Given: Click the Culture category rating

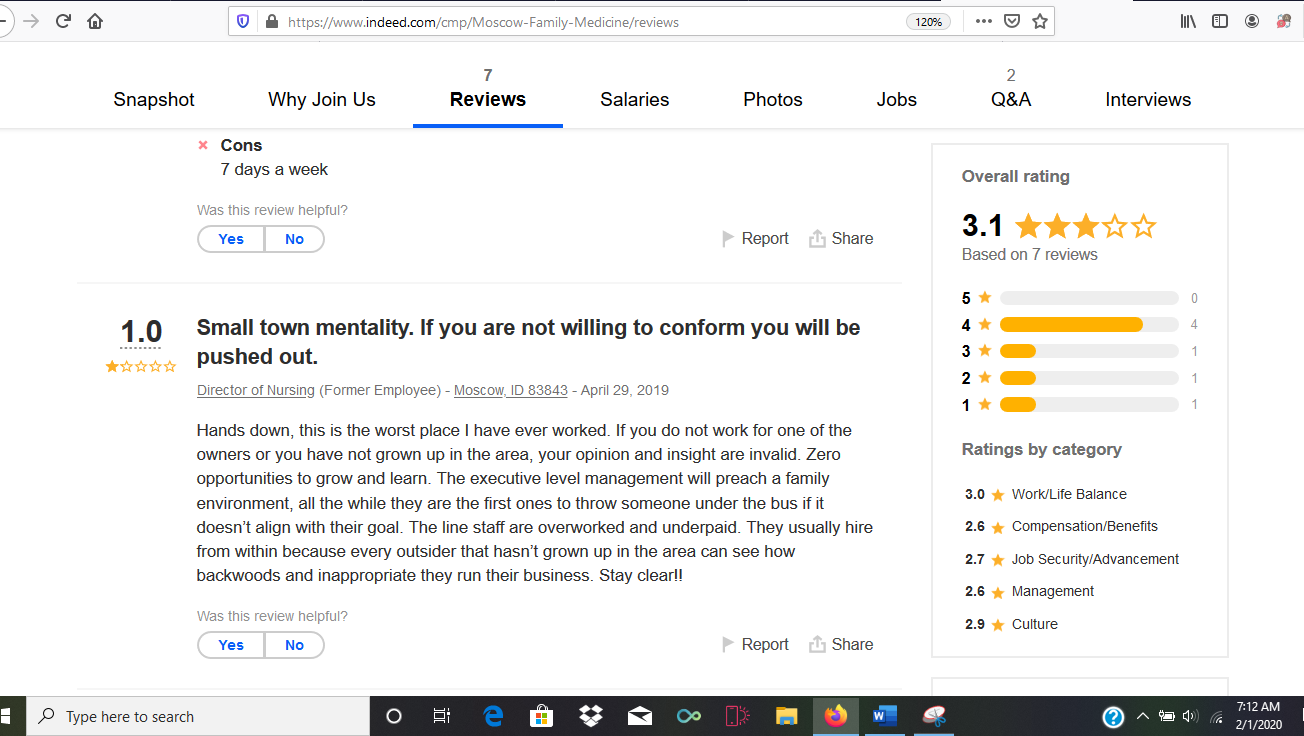Looking at the screenshot, I should click(x=1011, y=624).
